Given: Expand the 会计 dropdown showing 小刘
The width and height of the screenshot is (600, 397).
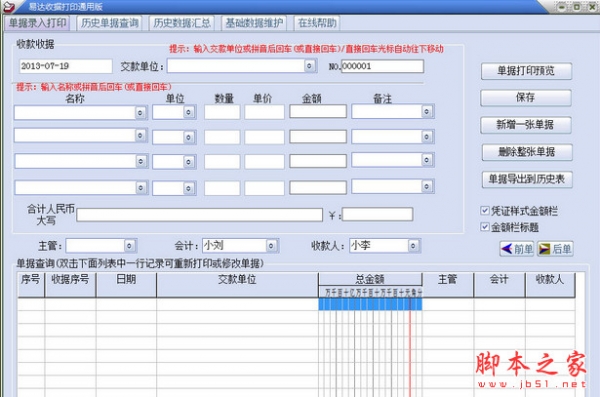Looking at the screenshot, I should [271, 246].
